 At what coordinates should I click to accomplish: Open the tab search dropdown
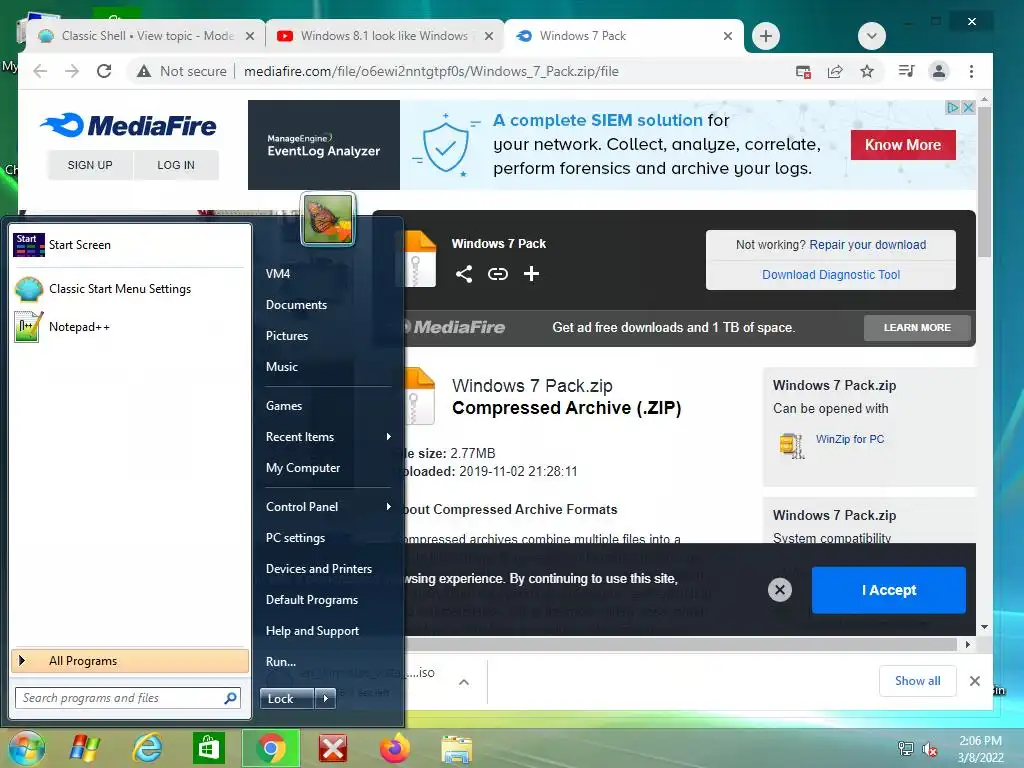pos(871,36)
